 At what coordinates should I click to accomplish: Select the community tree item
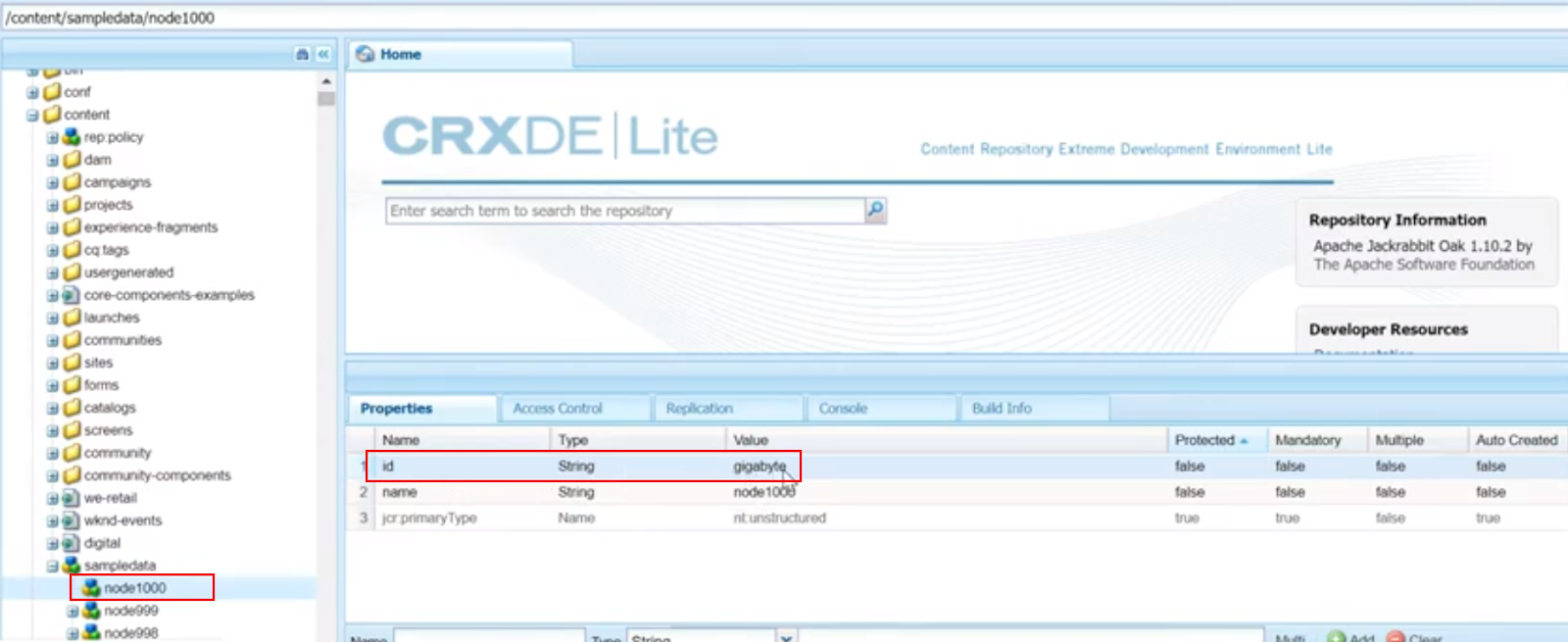[x=118, y=453]
